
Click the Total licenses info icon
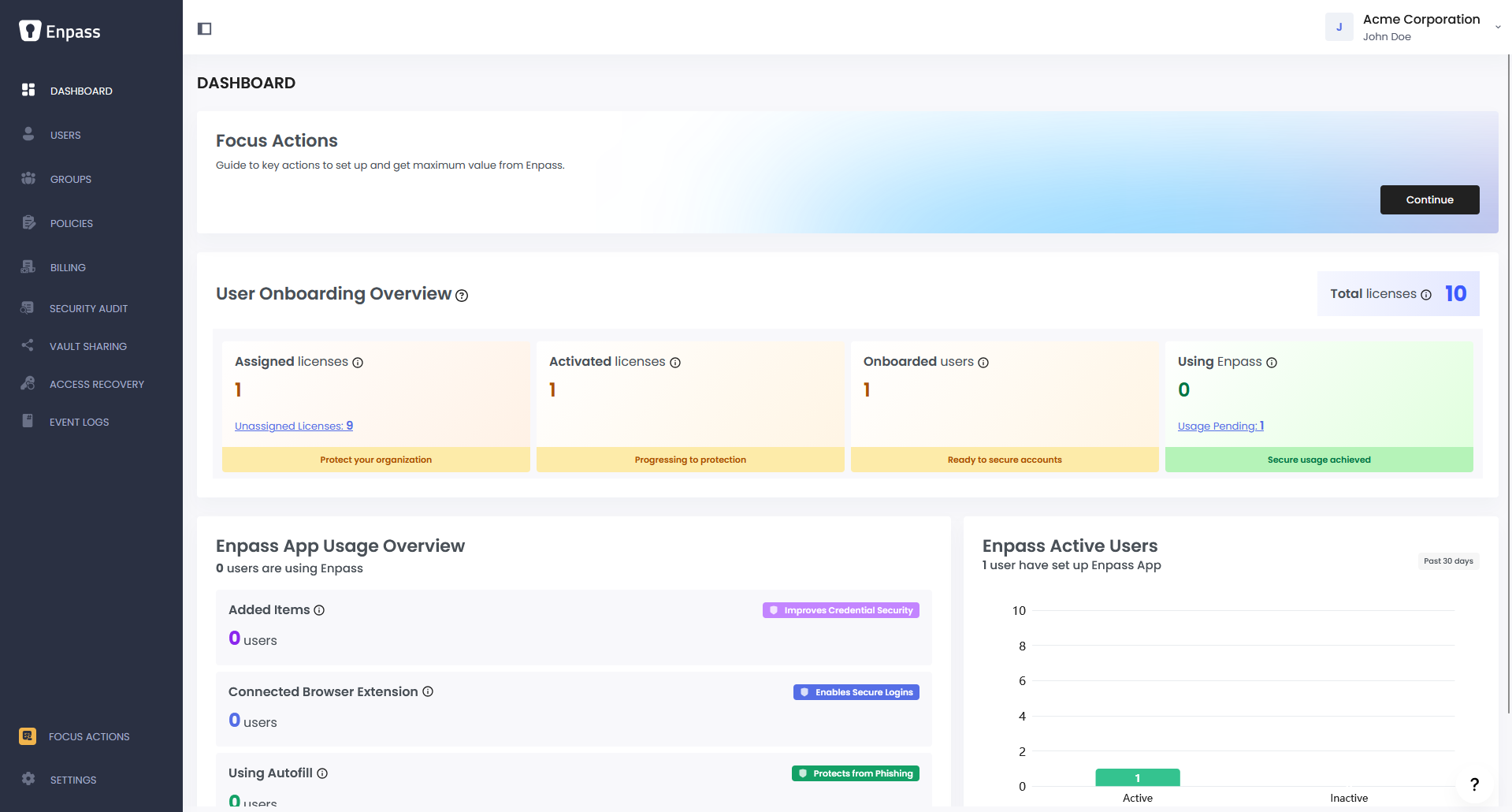[x=1426, y=295]
